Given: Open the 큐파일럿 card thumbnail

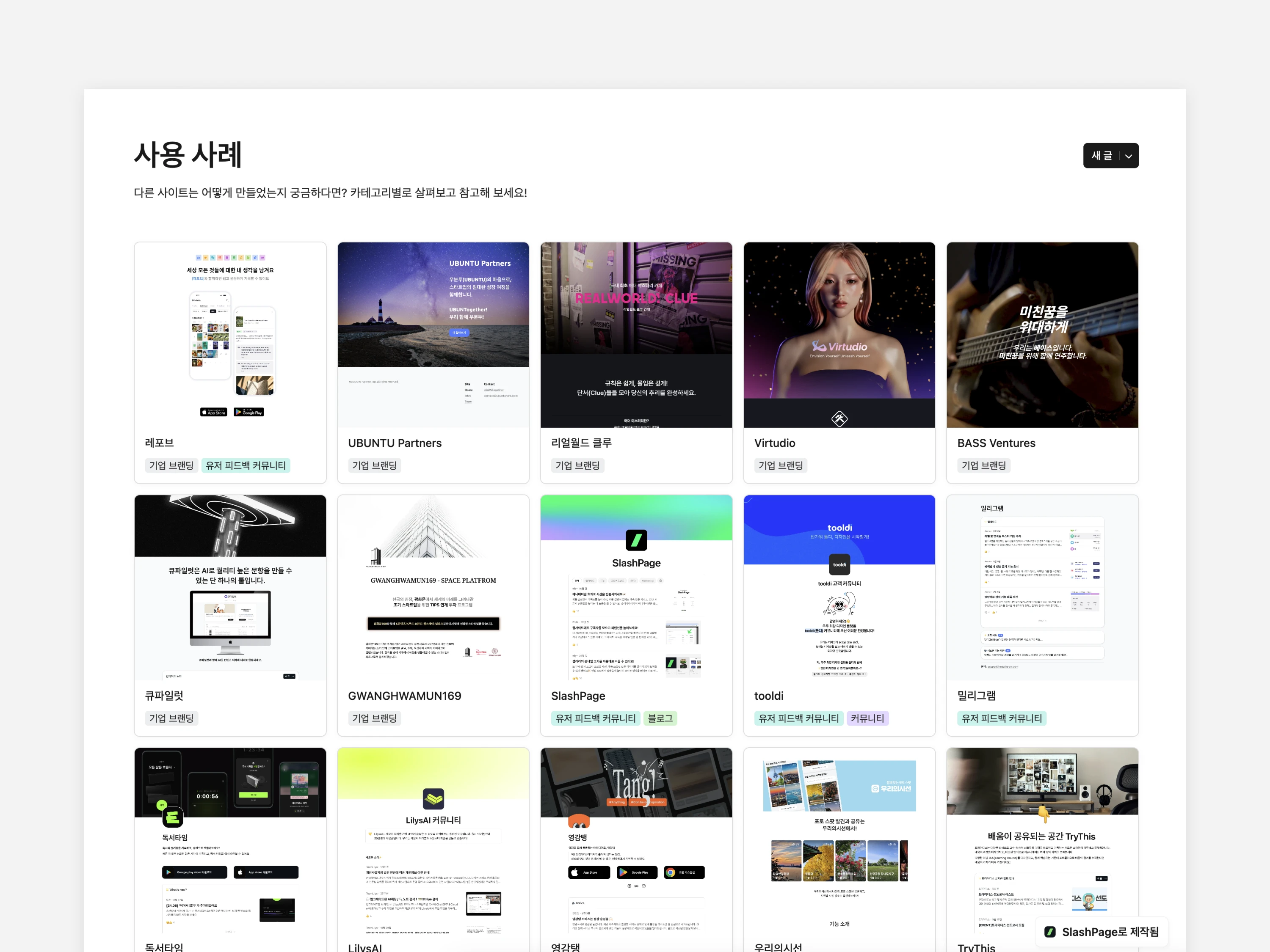Looking at the screenshot, I should click(230, 588).
